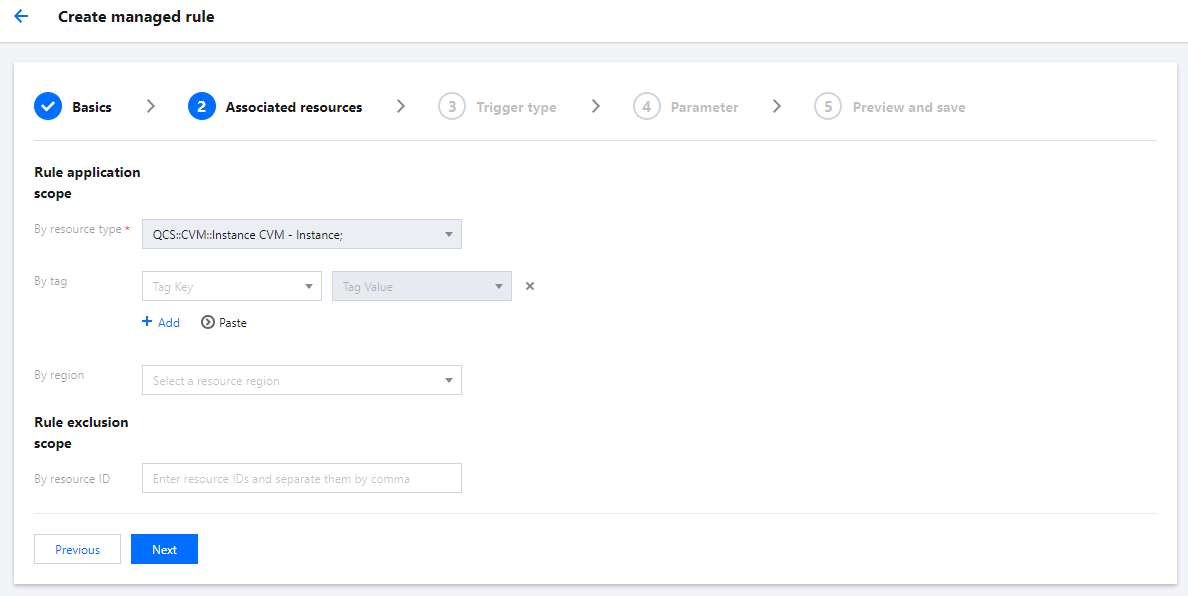Click the back arrow icon
1188x596 pixels.
click(21, 17)
